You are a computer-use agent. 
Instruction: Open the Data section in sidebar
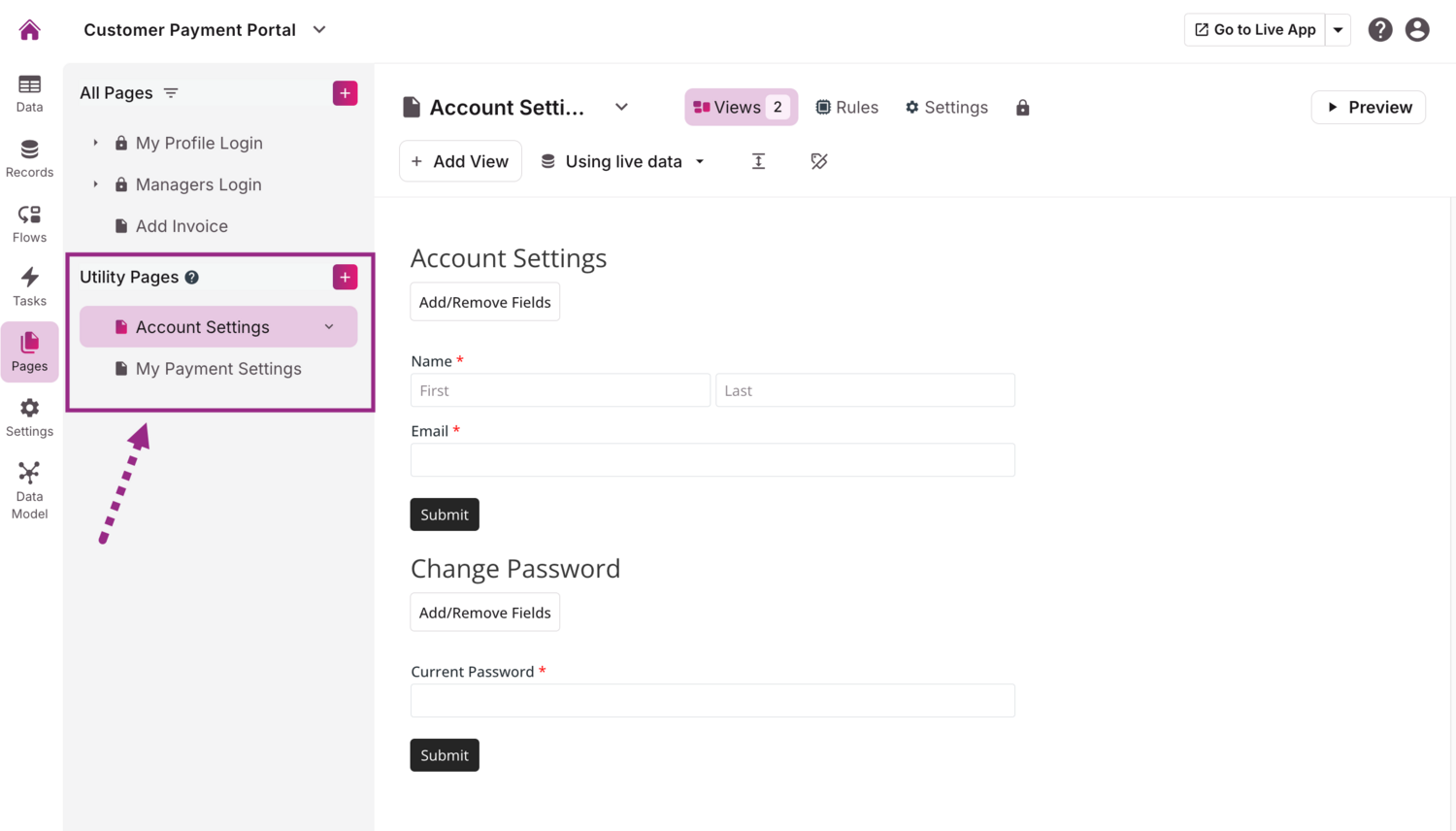point(29,93)
